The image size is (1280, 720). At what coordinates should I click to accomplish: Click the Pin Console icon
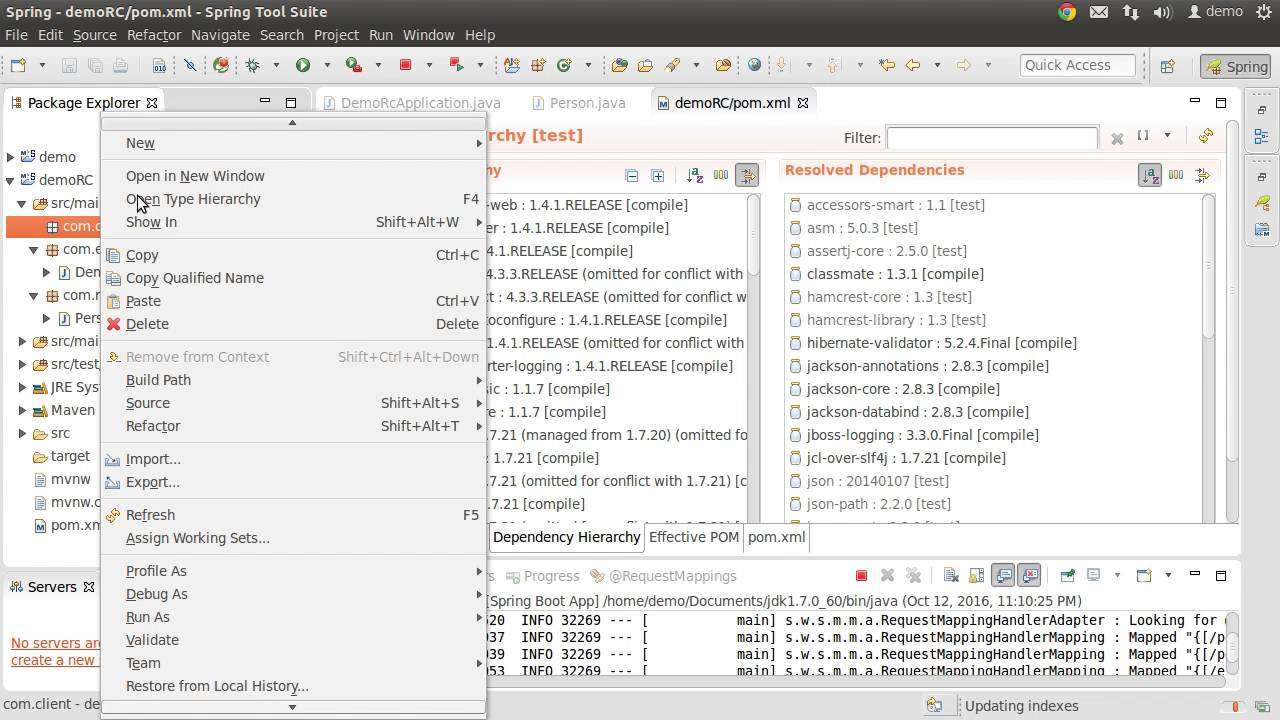(1067, 575)
